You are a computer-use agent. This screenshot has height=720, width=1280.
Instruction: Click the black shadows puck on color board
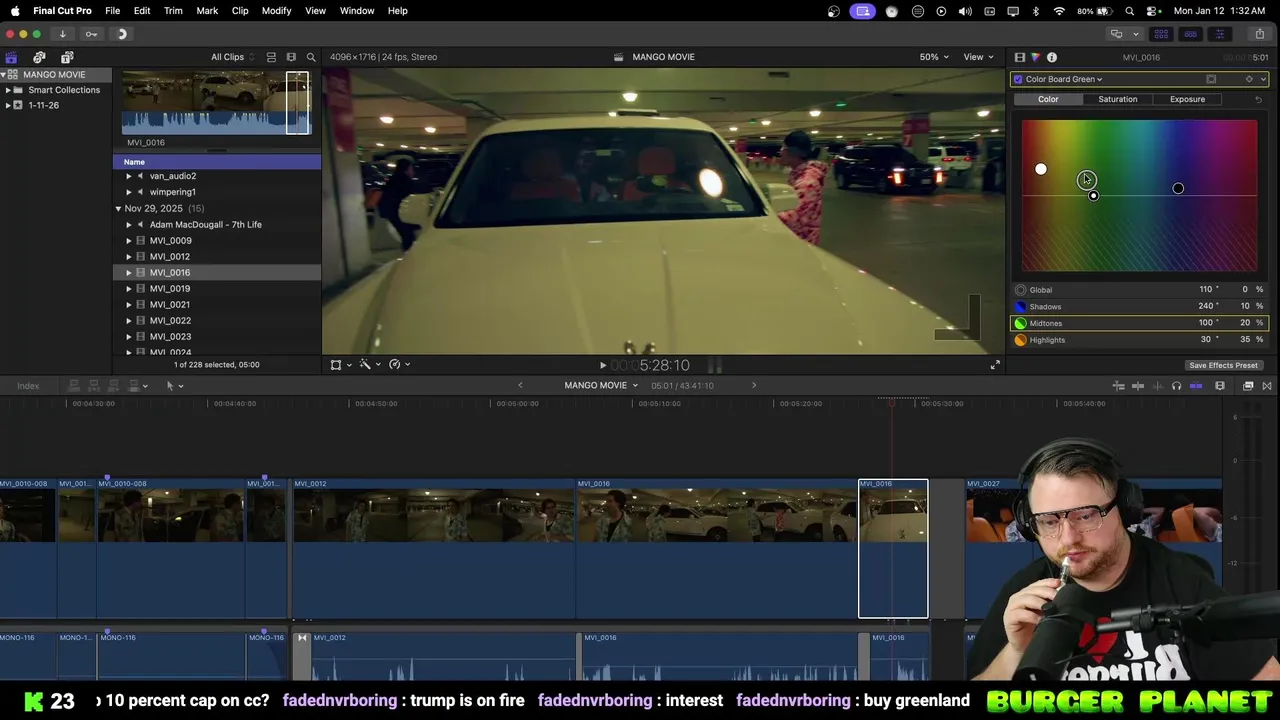click(x=1178, y=188)
